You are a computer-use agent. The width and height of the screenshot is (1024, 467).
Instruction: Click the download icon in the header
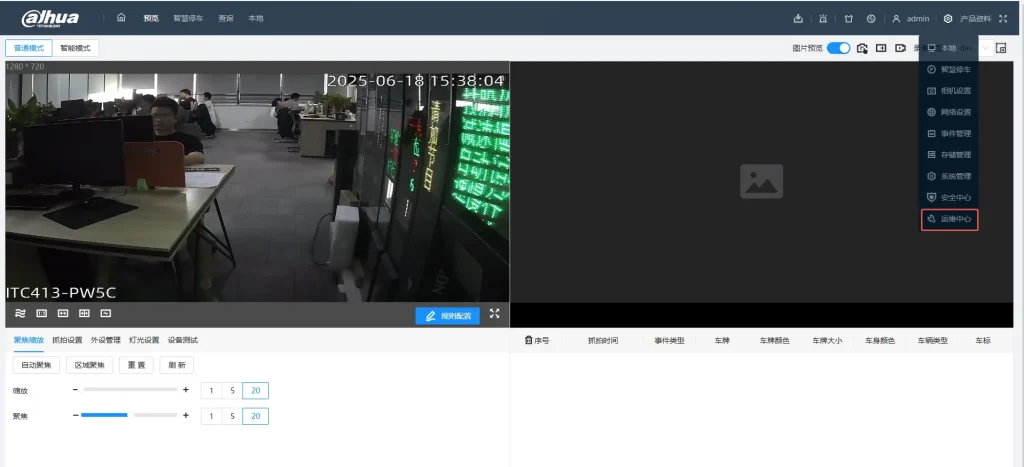(x=798, y=18)
